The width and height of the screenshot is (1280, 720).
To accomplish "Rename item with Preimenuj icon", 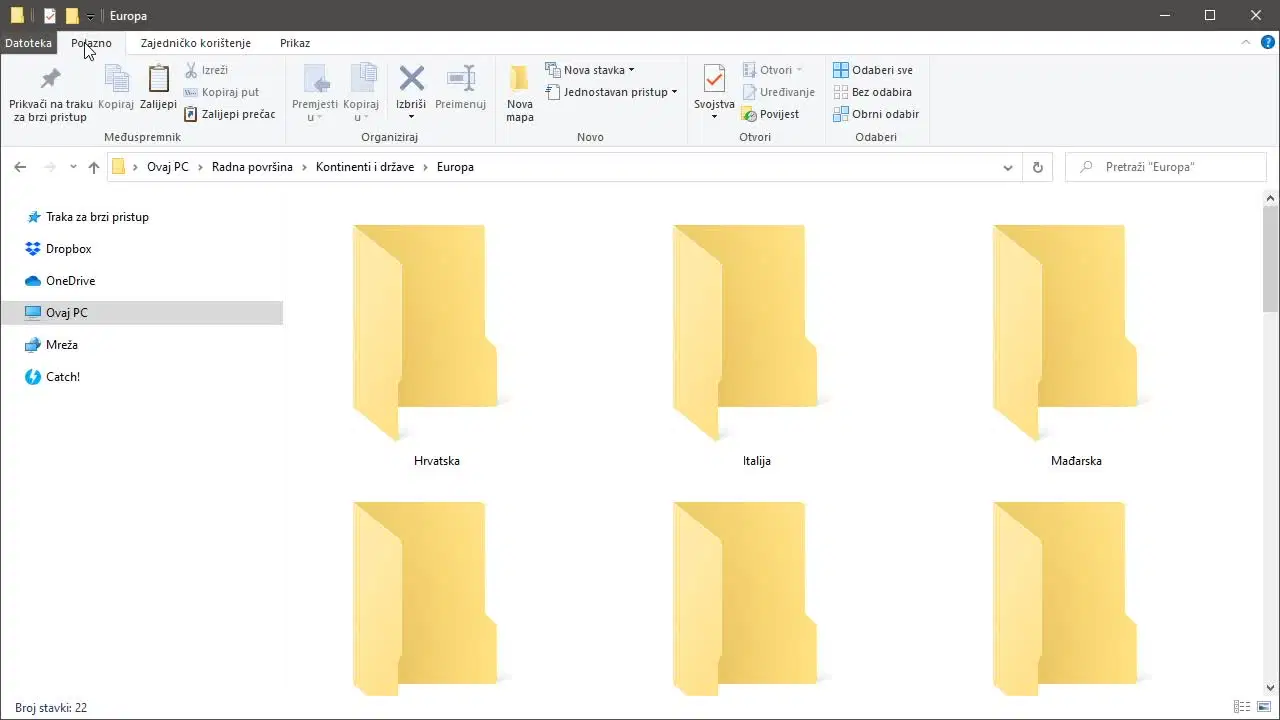I will 460,79.
